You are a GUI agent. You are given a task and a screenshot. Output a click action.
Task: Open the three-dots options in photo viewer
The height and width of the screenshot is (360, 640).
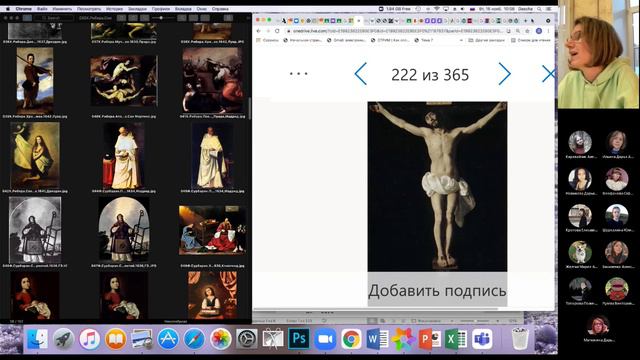click(298, 74)
